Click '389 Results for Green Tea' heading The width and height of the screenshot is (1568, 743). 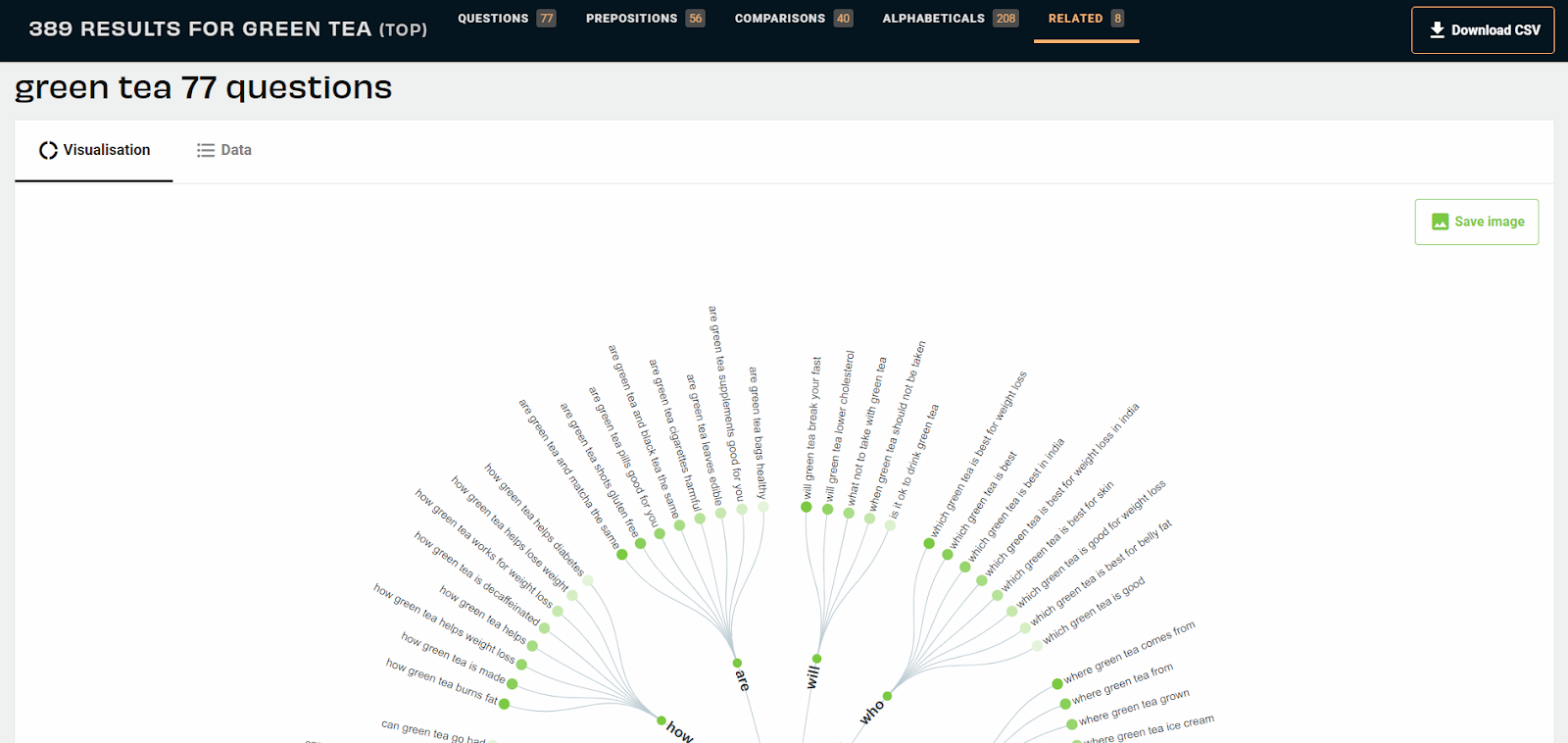[x=228, y=29]
